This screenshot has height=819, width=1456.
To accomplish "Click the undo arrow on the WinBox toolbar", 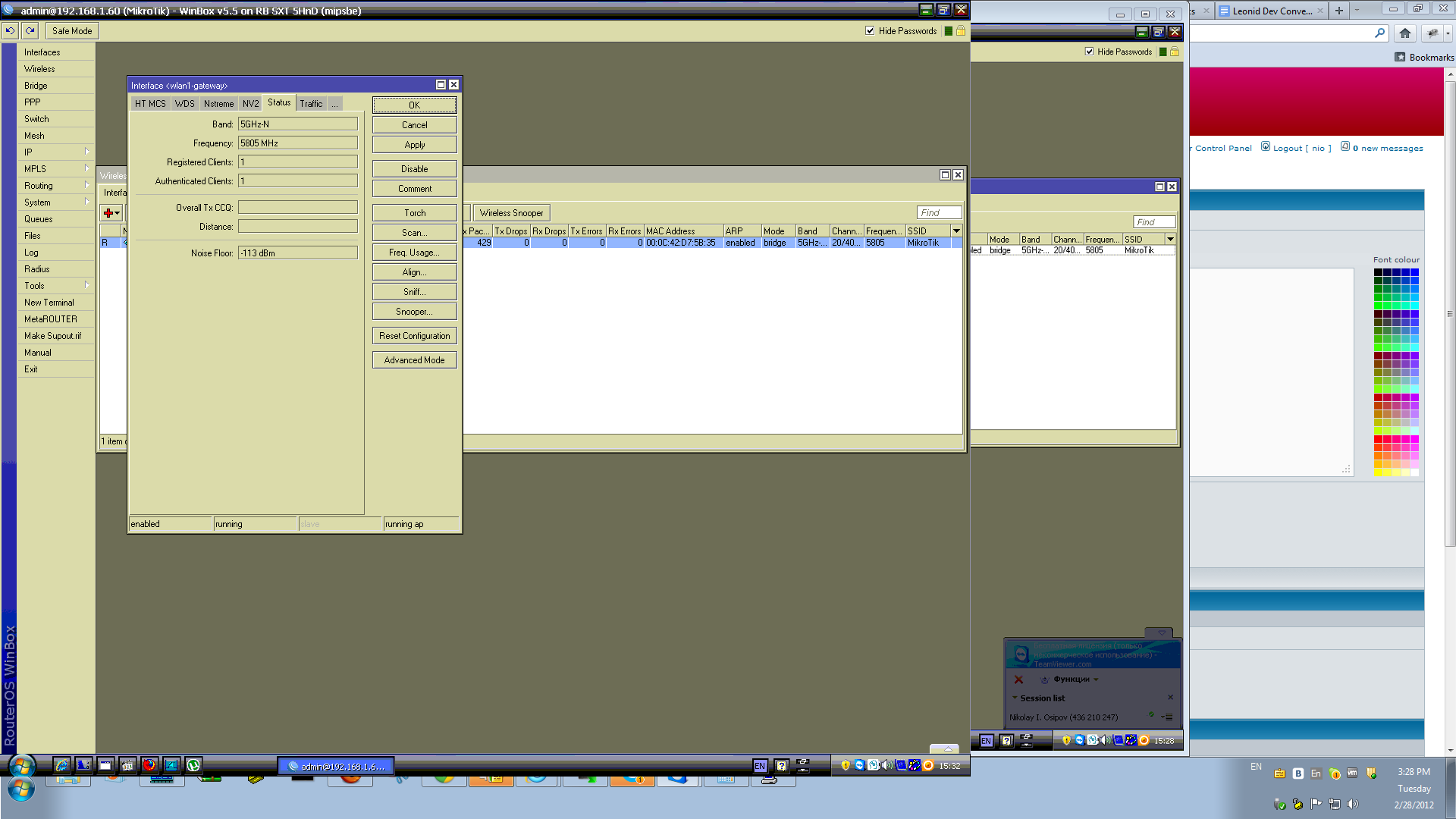I will [x=10, y=30].
